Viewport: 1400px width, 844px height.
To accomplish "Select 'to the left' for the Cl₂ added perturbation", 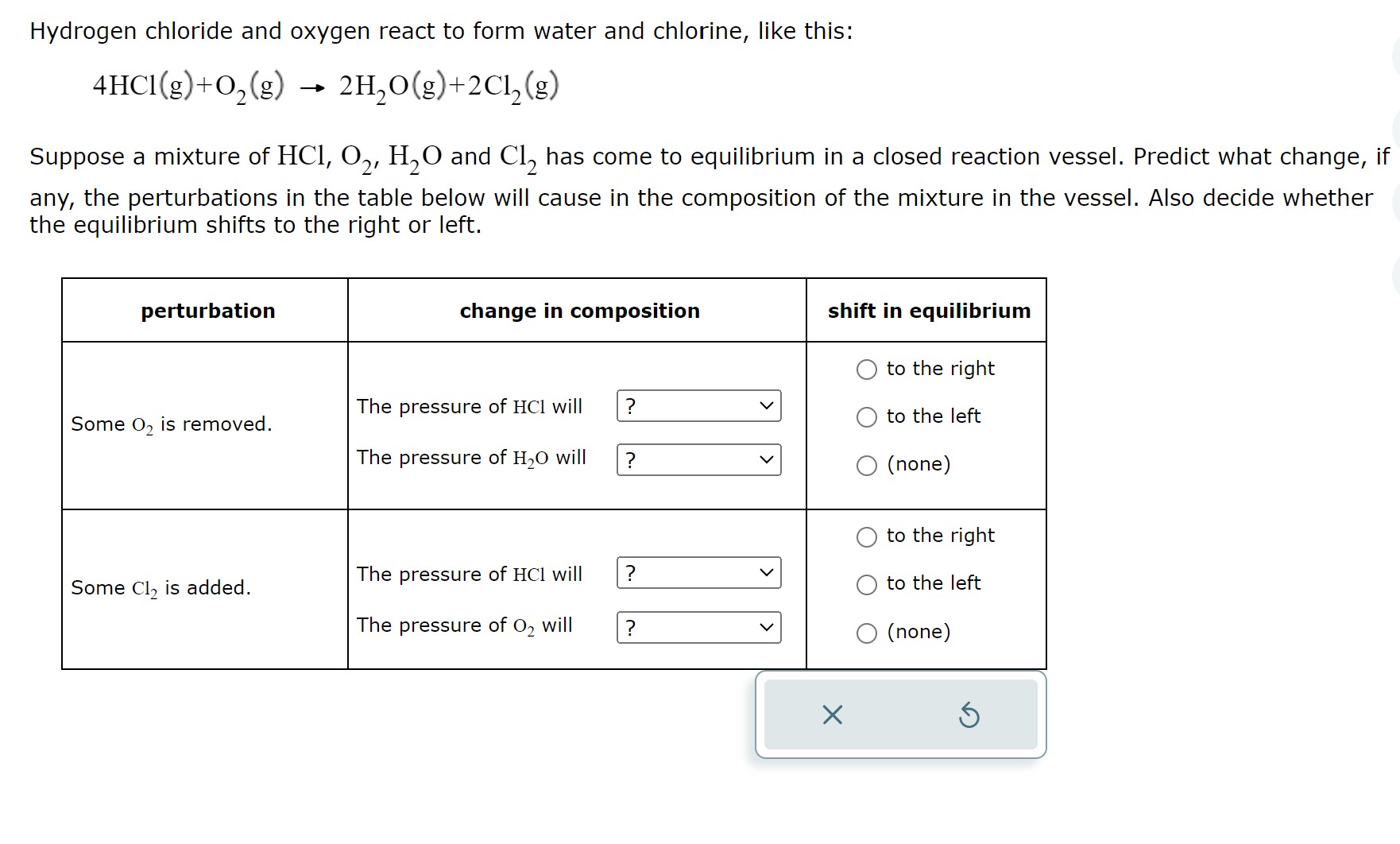I will 867,583.
